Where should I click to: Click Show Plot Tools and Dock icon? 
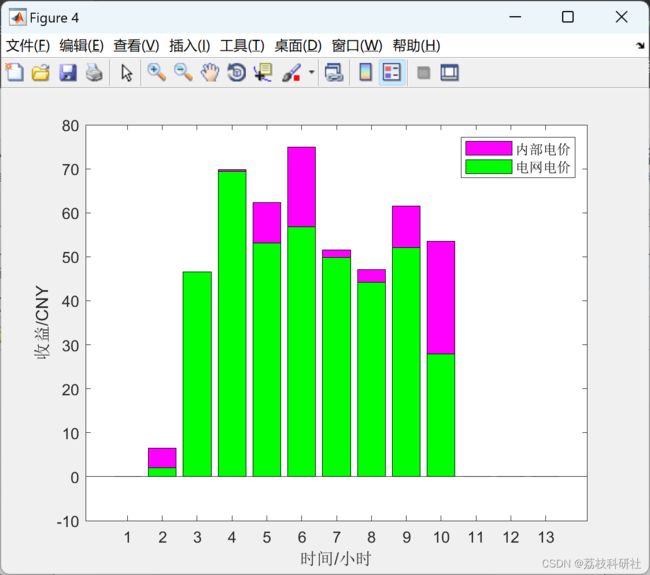click(x=449, y=73)
